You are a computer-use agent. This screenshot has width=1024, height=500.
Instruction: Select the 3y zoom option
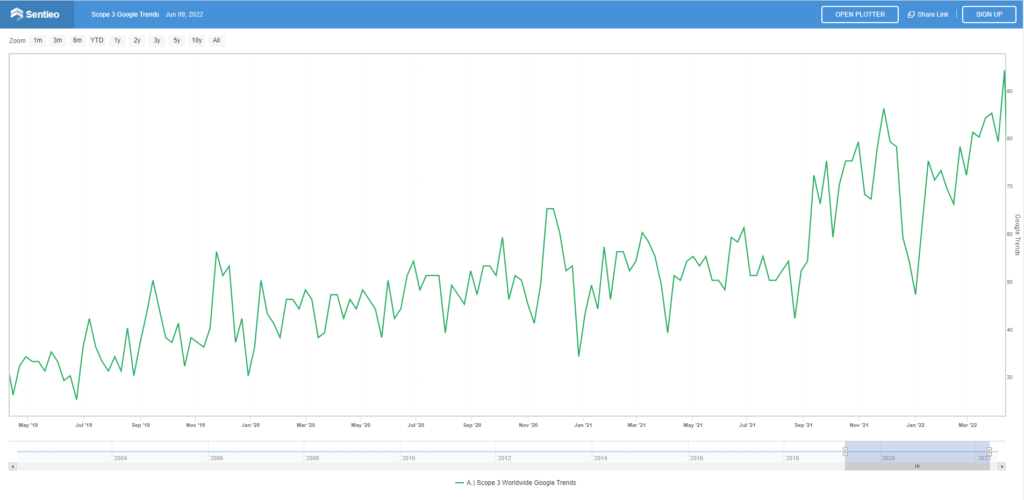157,40
